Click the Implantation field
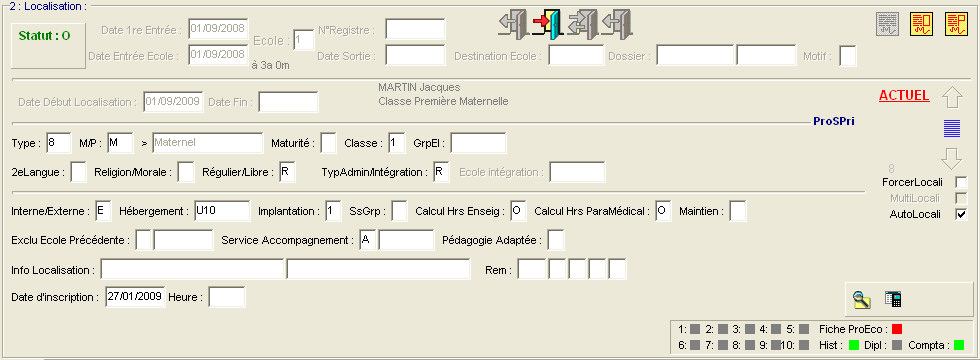The width and height of the screenshot is (980, 360). click(x=334, y=211)
